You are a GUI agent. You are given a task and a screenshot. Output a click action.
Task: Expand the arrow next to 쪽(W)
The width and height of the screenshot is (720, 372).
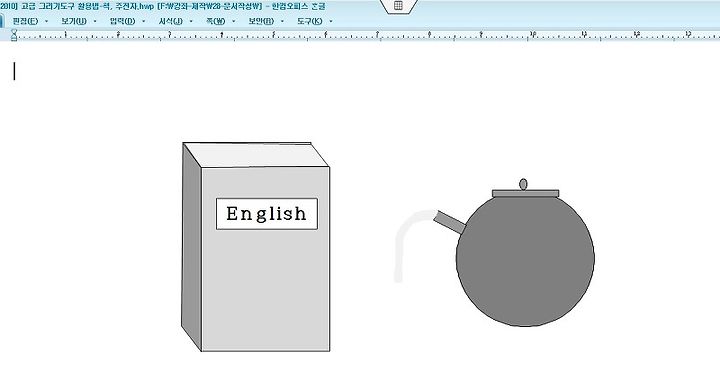[x=233, y=21]
